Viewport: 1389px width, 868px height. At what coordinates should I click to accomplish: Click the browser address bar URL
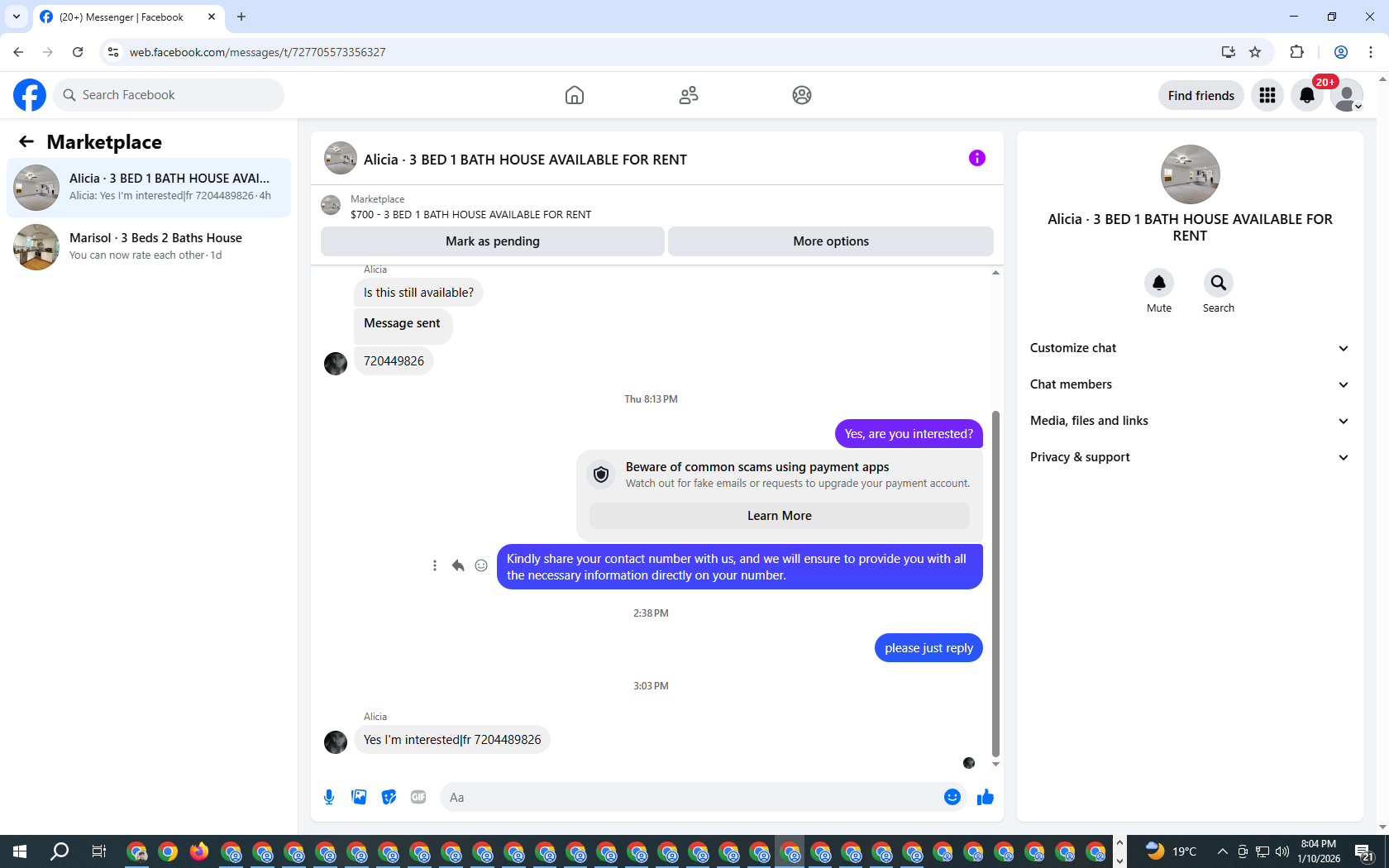pyautogui.click(x=258, y=52)
